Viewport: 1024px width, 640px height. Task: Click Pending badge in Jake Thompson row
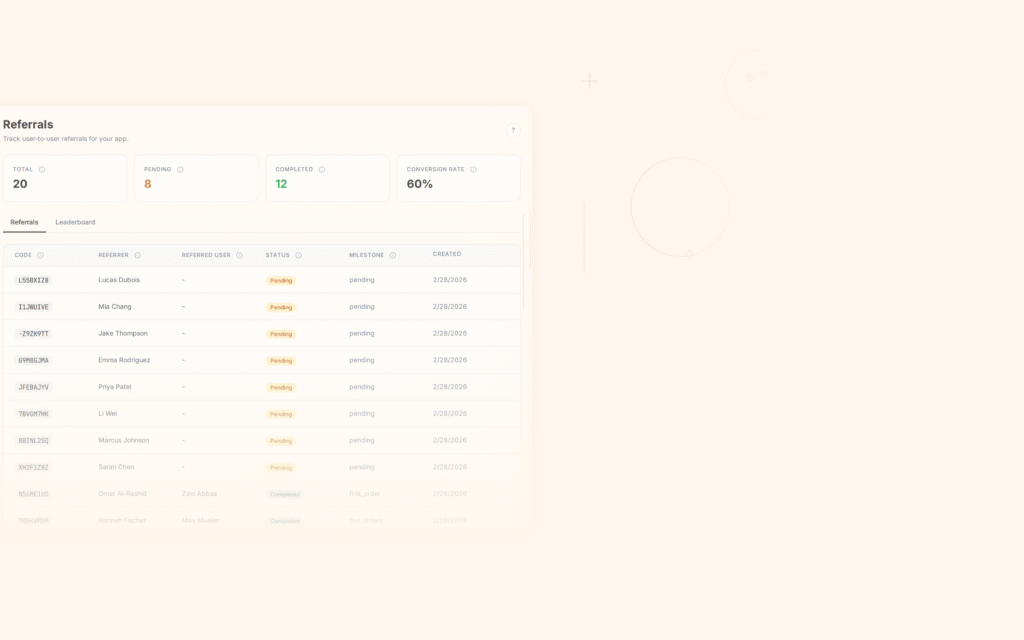tap(281, 334)
